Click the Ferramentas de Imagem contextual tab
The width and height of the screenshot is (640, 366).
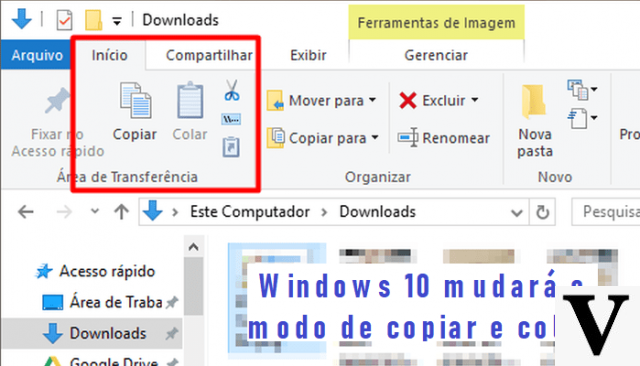click(436, 23)
